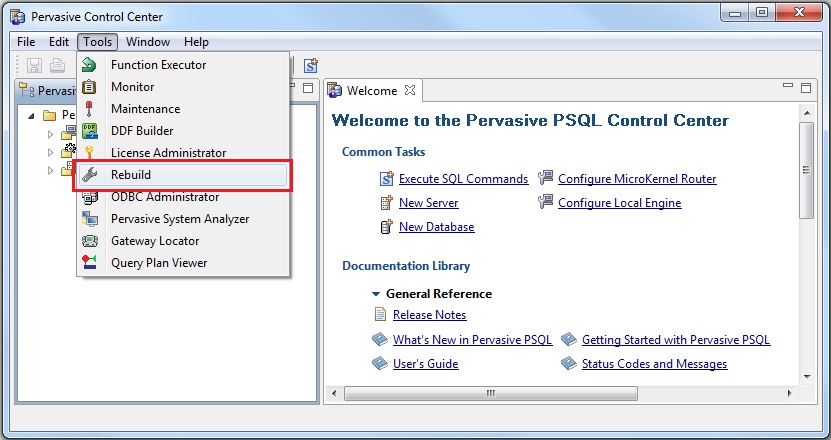Click the DDF Builder icon

point(90,131)
